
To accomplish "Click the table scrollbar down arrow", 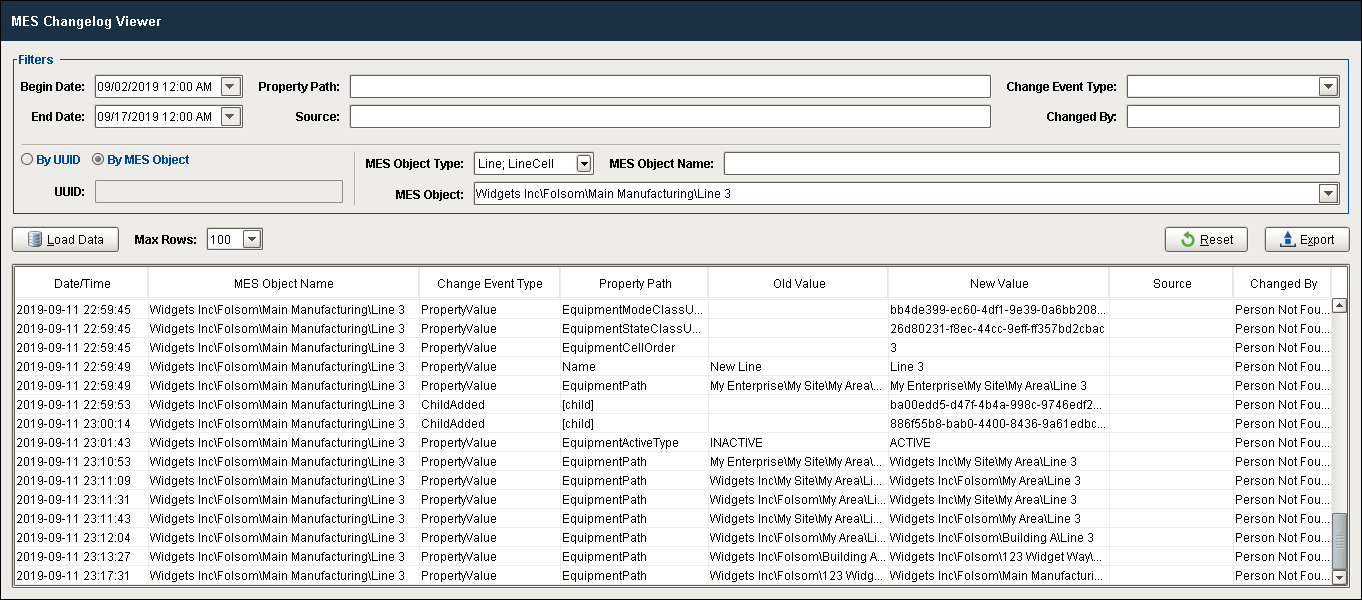I will tap(1339, 577).
